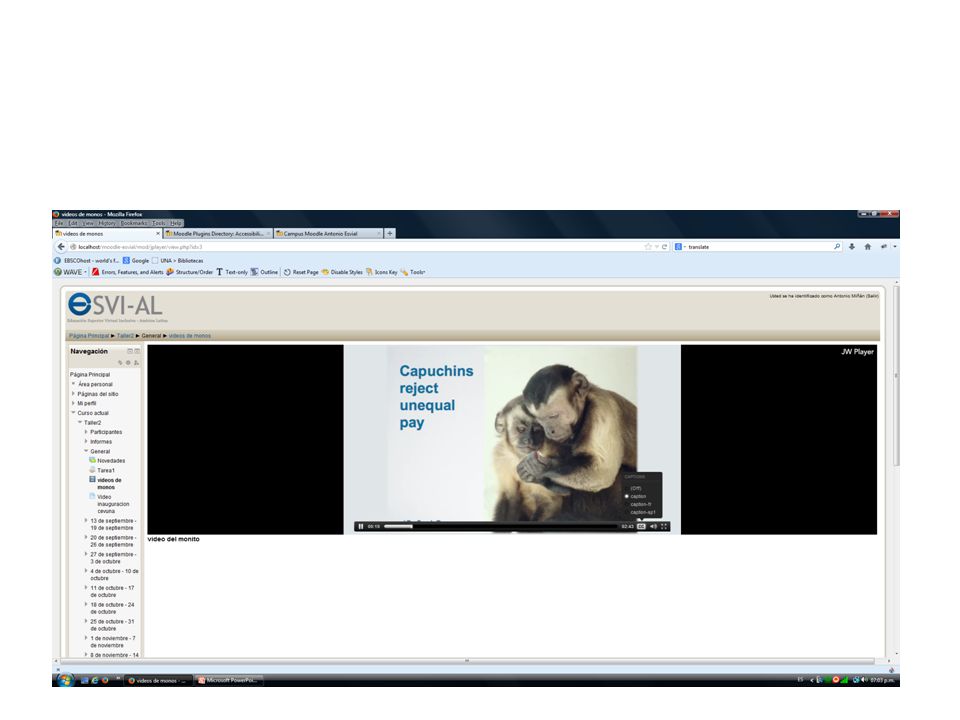Select the 'caption' subtitle track

click(x=638, y=496)
